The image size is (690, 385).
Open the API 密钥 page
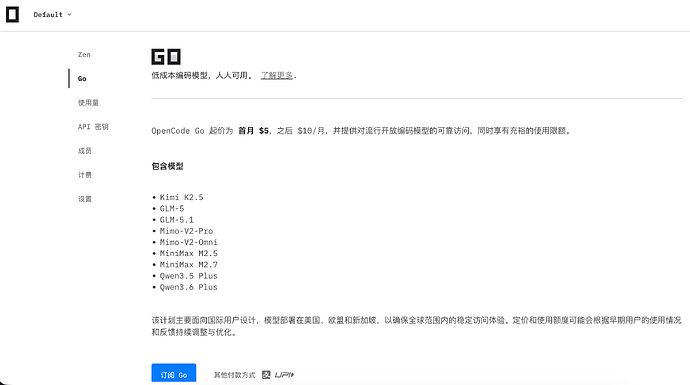click(x=93, y=127)
